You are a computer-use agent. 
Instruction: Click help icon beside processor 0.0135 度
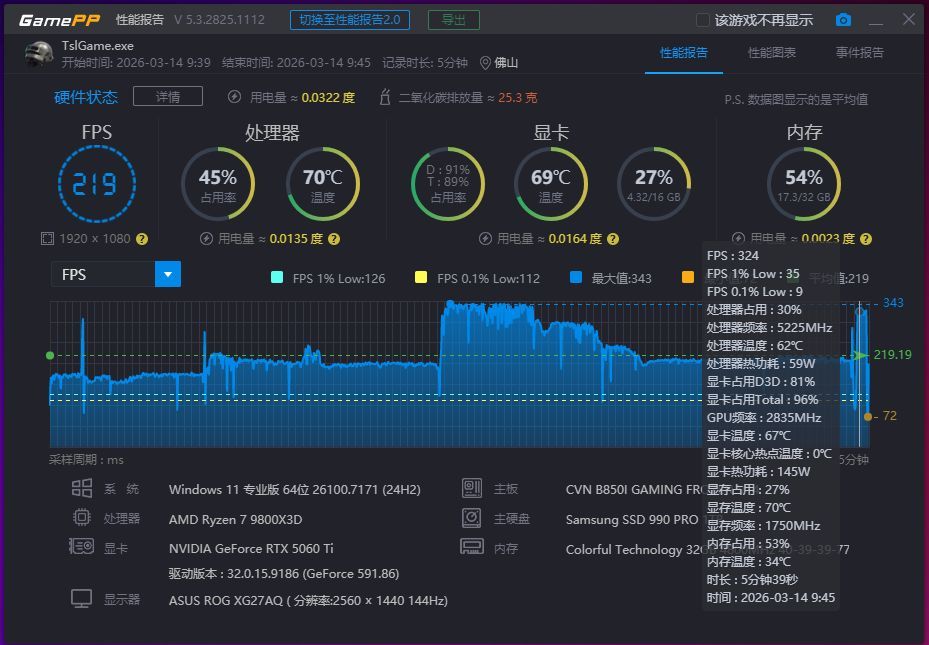point(334,239)
